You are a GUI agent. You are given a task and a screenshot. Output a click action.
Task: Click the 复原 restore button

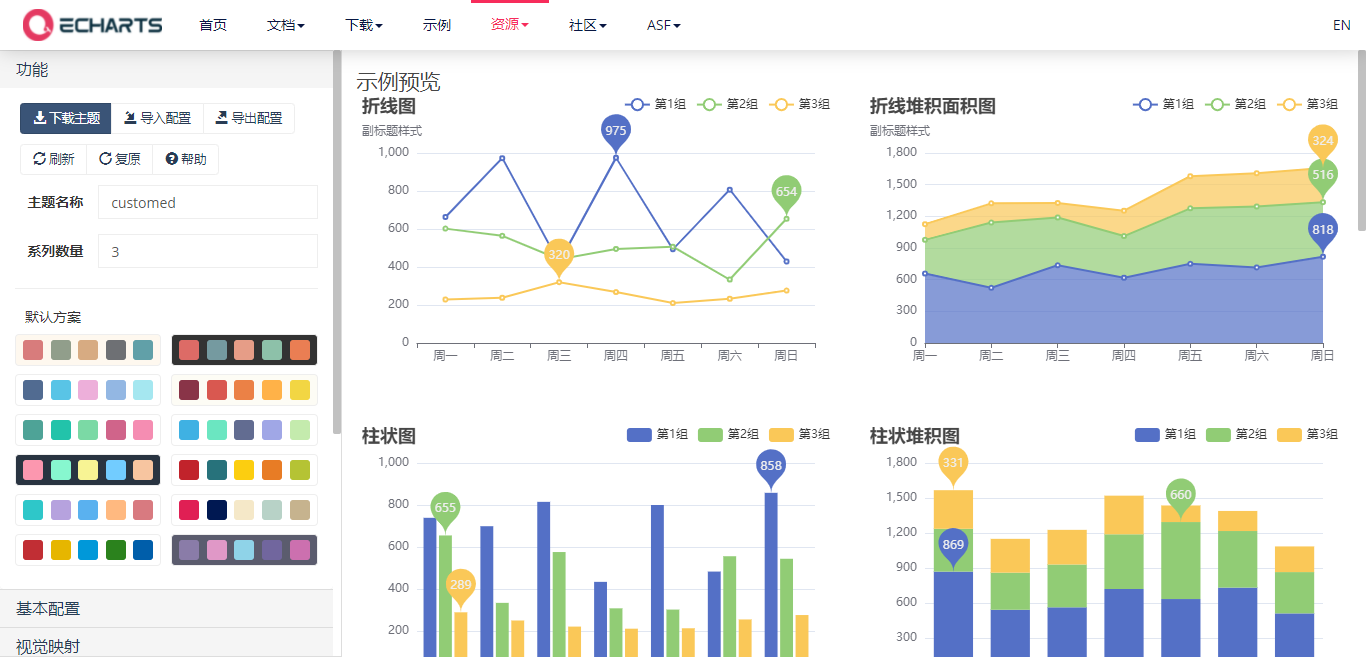click(x=119, y=159)
